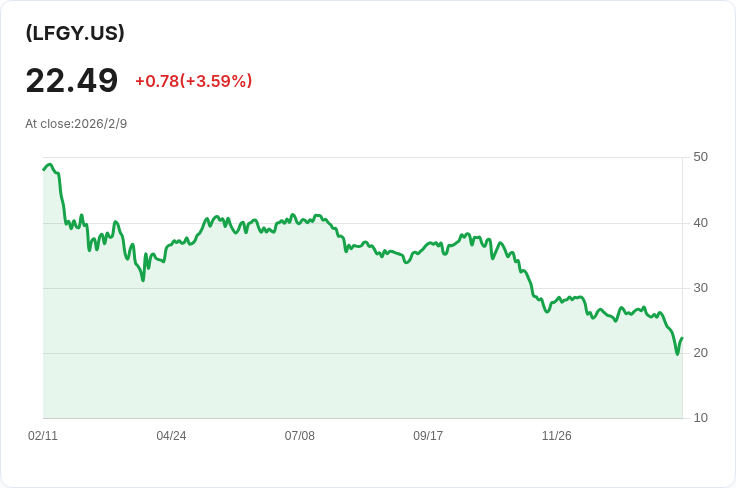Click the 22.49 current price value
This screenshot has width=736, height=488.
pos(72,81)
